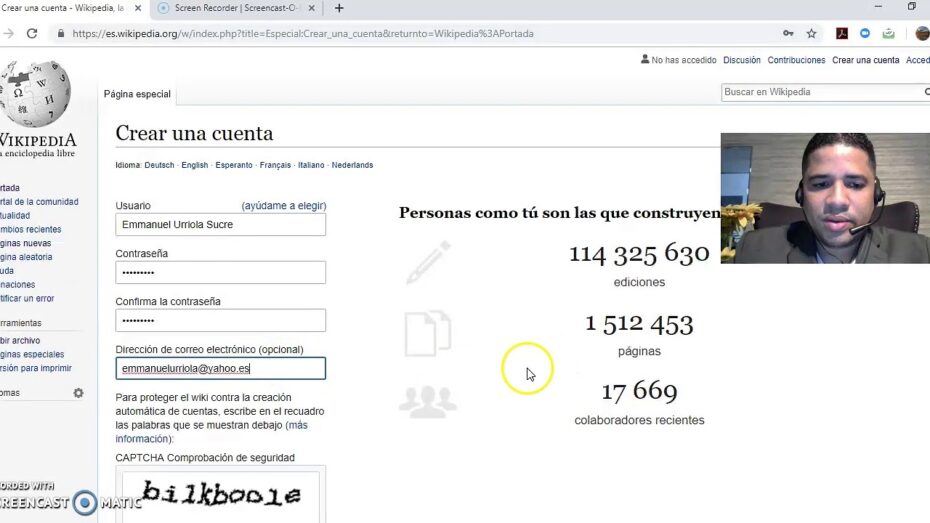Click the Adobe Acrobat extension icon

click(x=842, y=34)
